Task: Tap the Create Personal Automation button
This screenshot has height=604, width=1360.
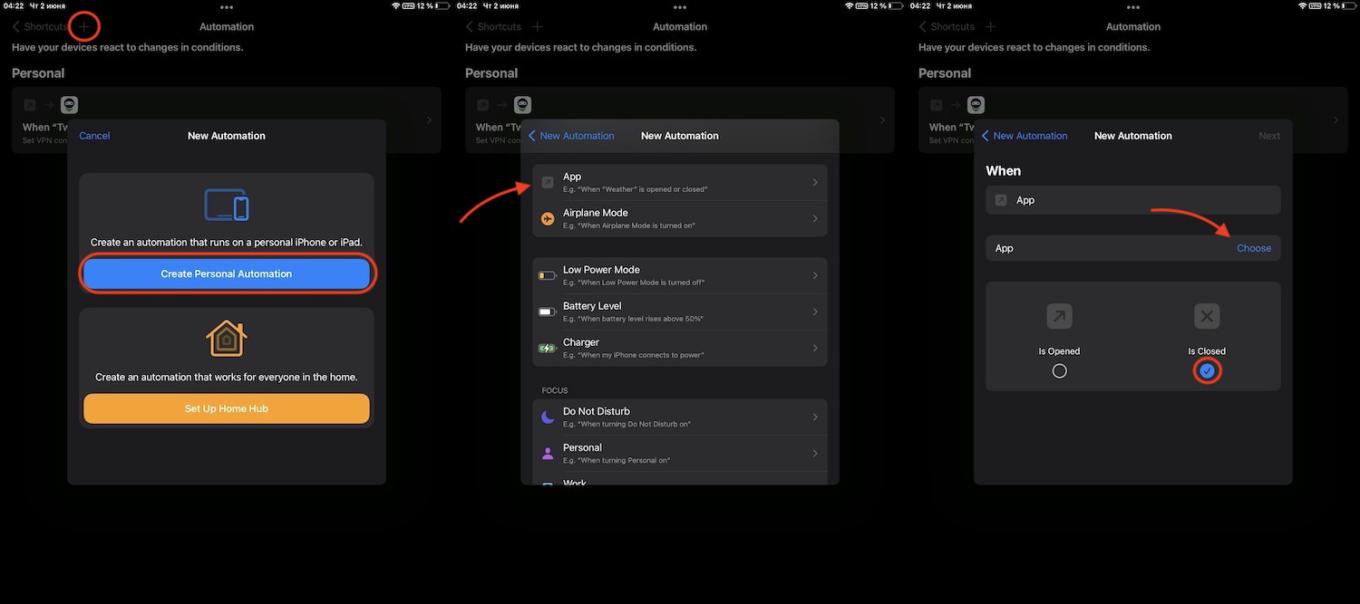Action: point(226,274)
